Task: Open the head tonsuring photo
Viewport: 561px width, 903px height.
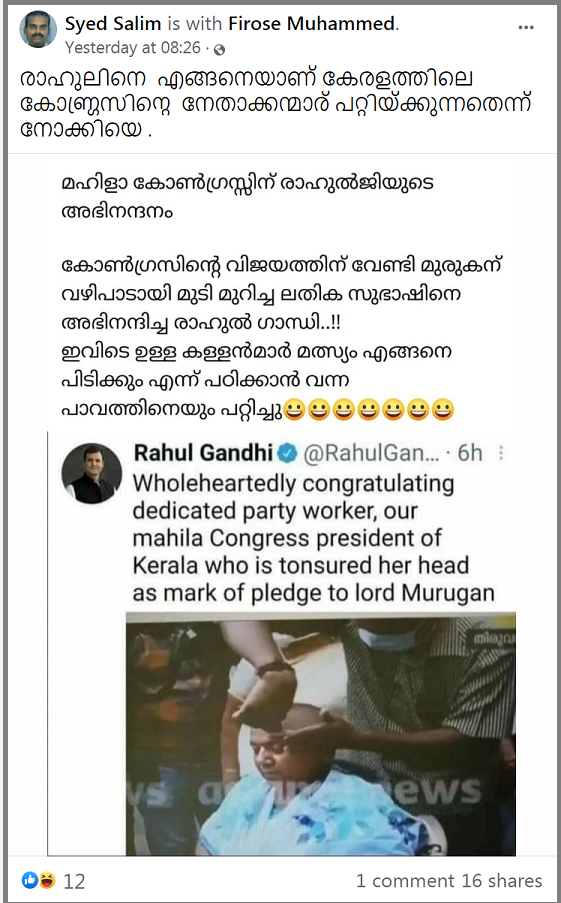Action: pos(321,734)
